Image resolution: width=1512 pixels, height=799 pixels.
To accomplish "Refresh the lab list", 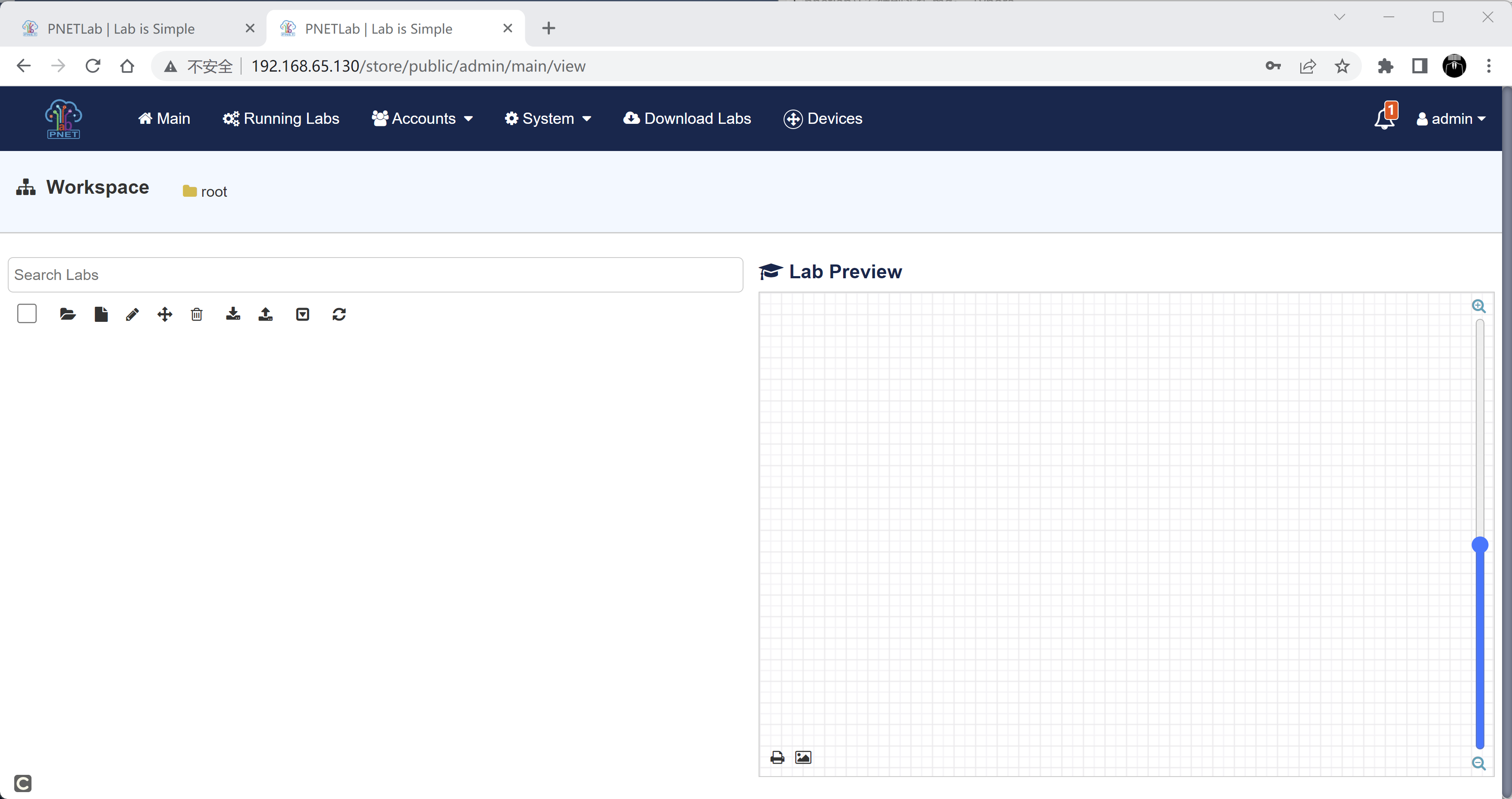I will (339, 314).
